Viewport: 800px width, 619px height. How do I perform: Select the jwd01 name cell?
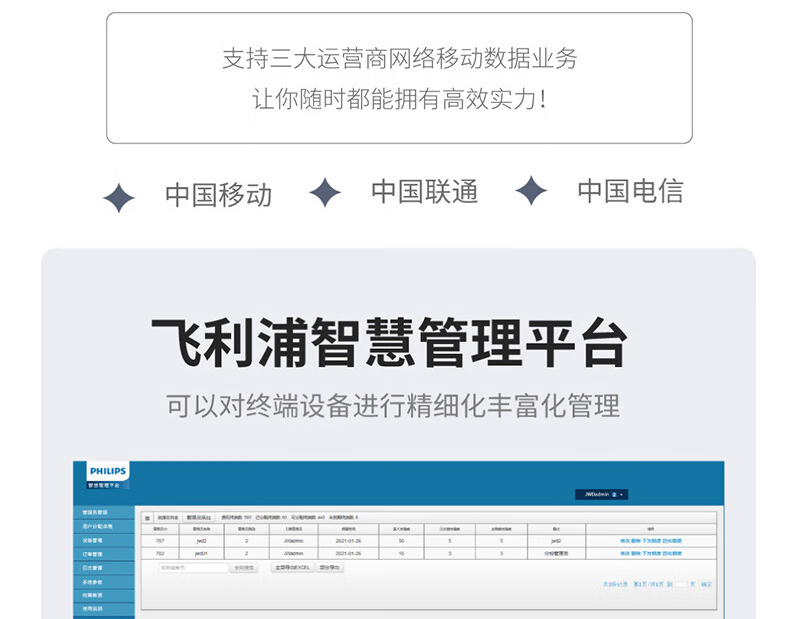(202, 553)
